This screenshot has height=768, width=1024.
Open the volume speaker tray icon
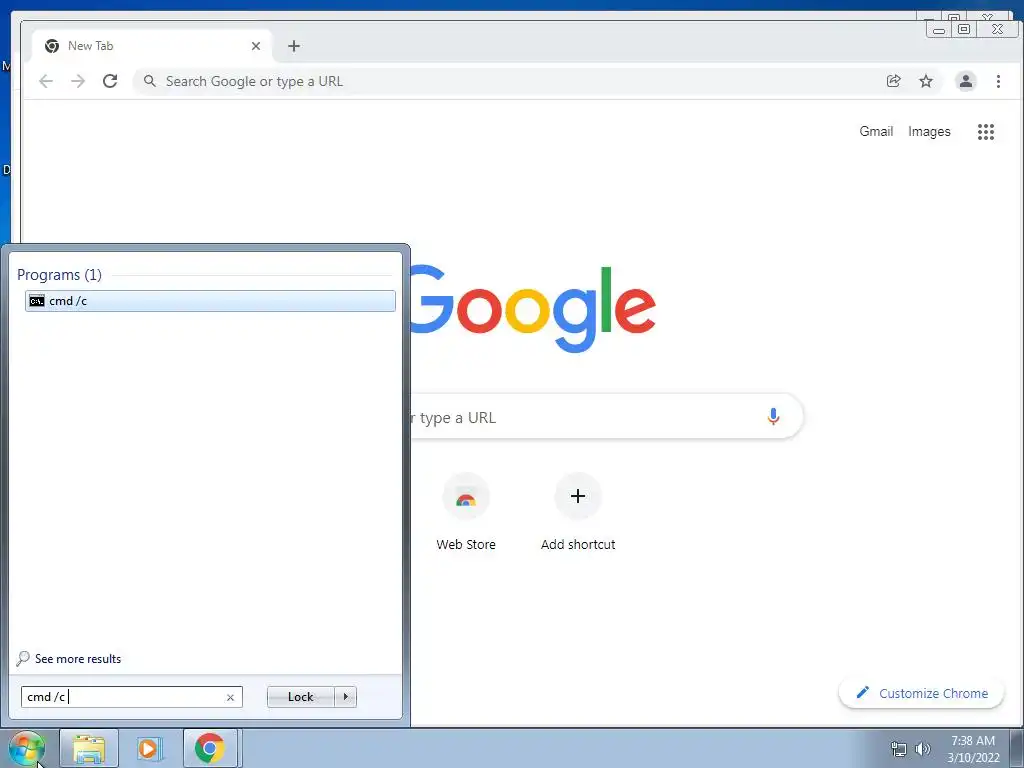(x=923, y=749)
